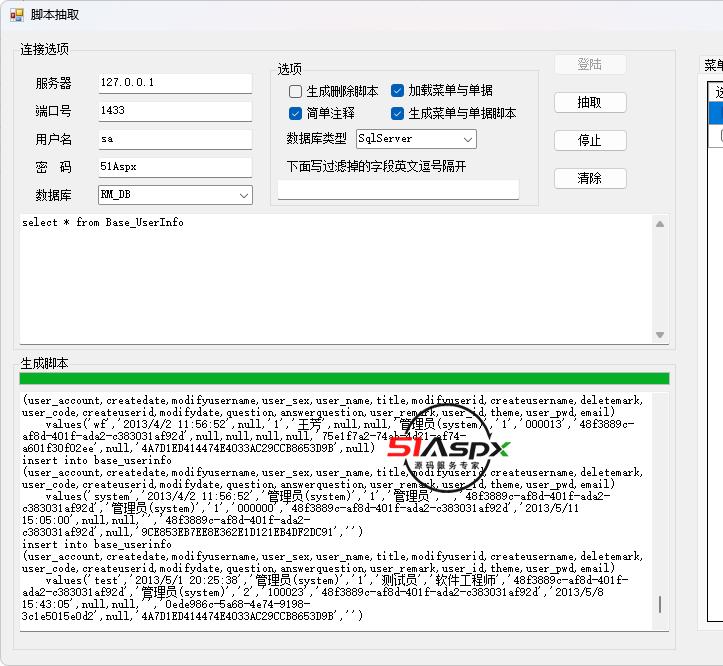The width and height of the screenshot is (723, 666).
Task: Click the generated script scrollbar thumb
Action: click(x=660, y=604)
